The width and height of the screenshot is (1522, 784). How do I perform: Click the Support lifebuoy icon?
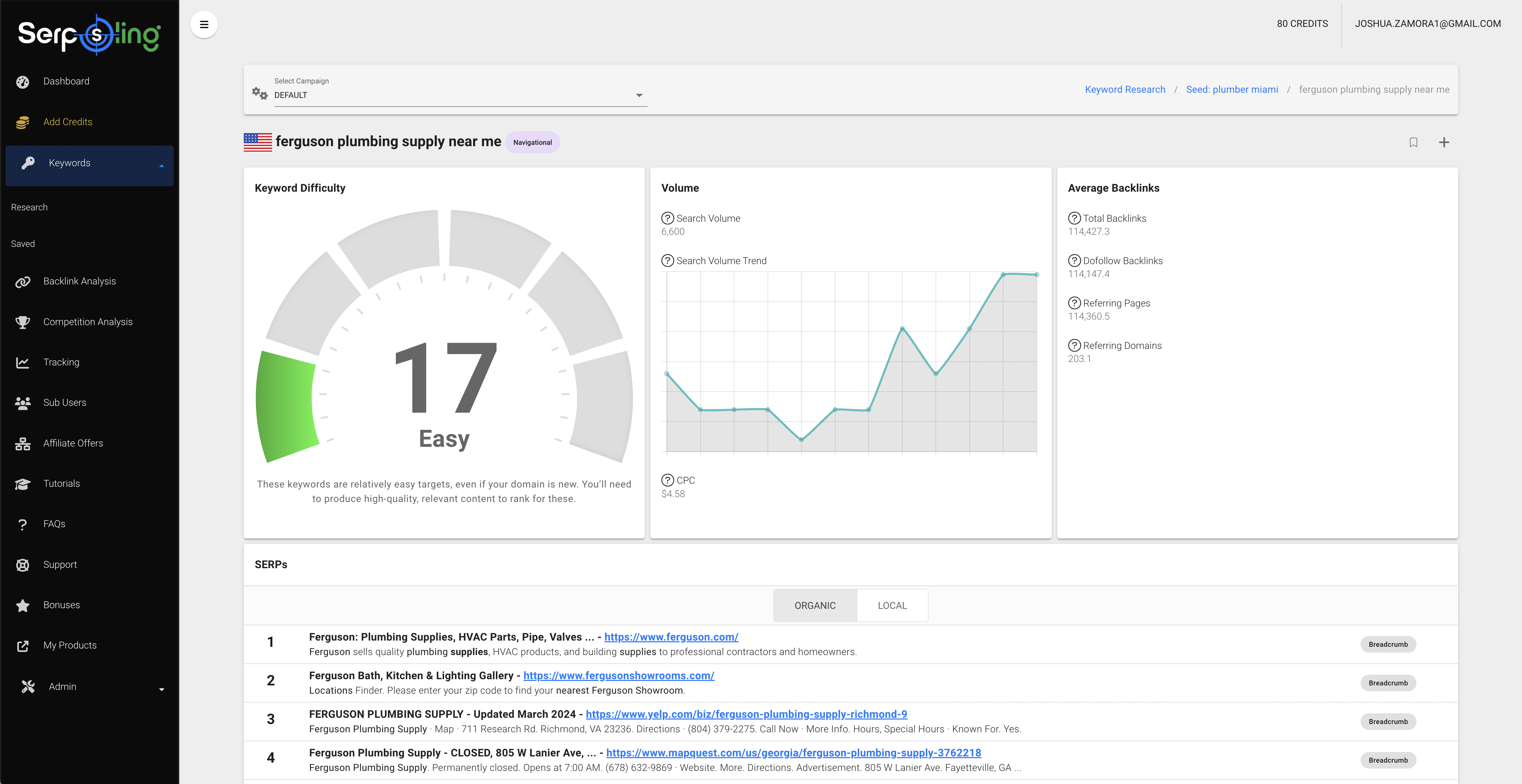click(22, 565)
